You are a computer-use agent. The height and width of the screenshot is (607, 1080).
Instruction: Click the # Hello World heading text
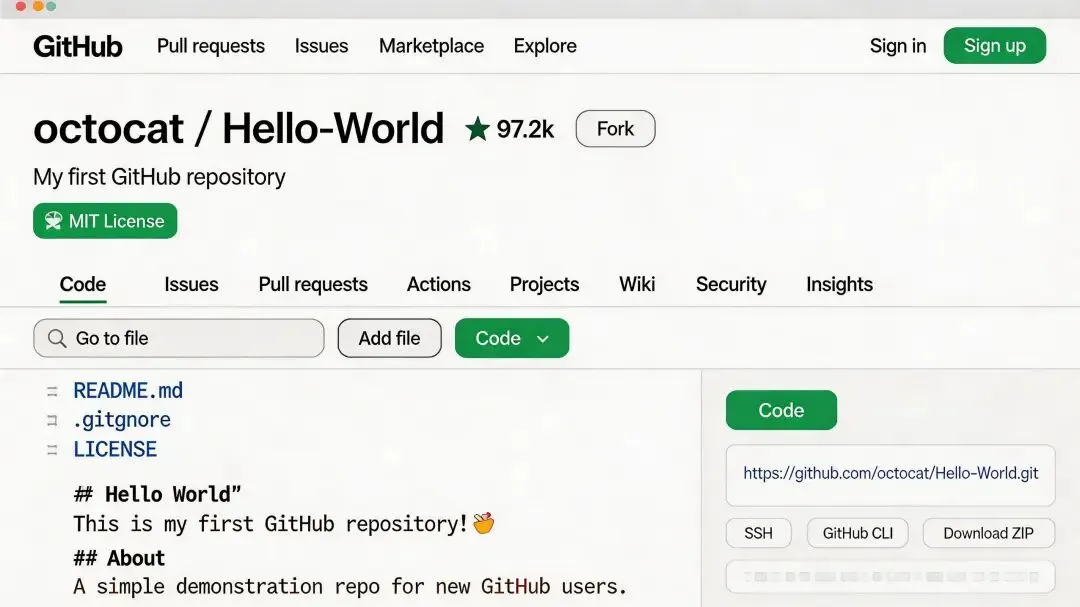click(158, 494)
